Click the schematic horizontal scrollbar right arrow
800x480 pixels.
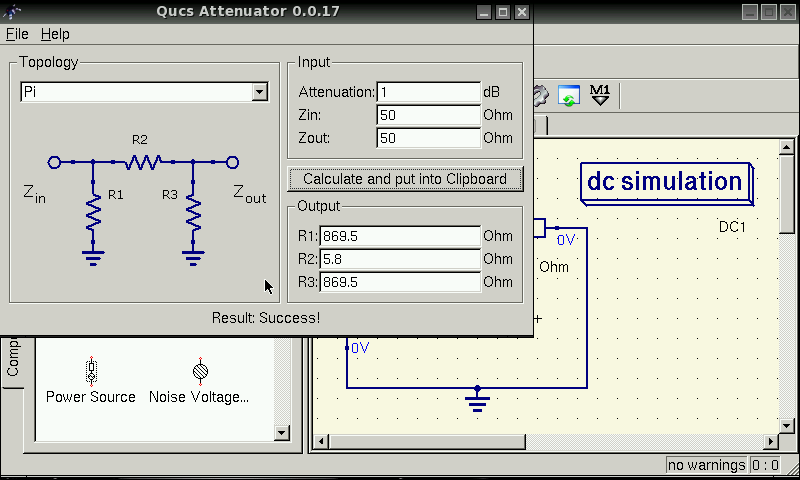(771, 441)
